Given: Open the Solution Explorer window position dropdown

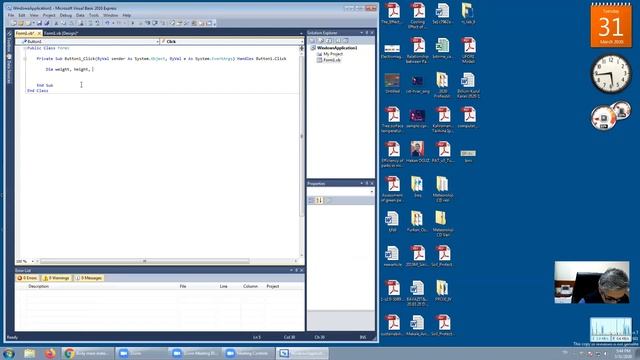Looking at the screenshot, I should click(361, 33).
